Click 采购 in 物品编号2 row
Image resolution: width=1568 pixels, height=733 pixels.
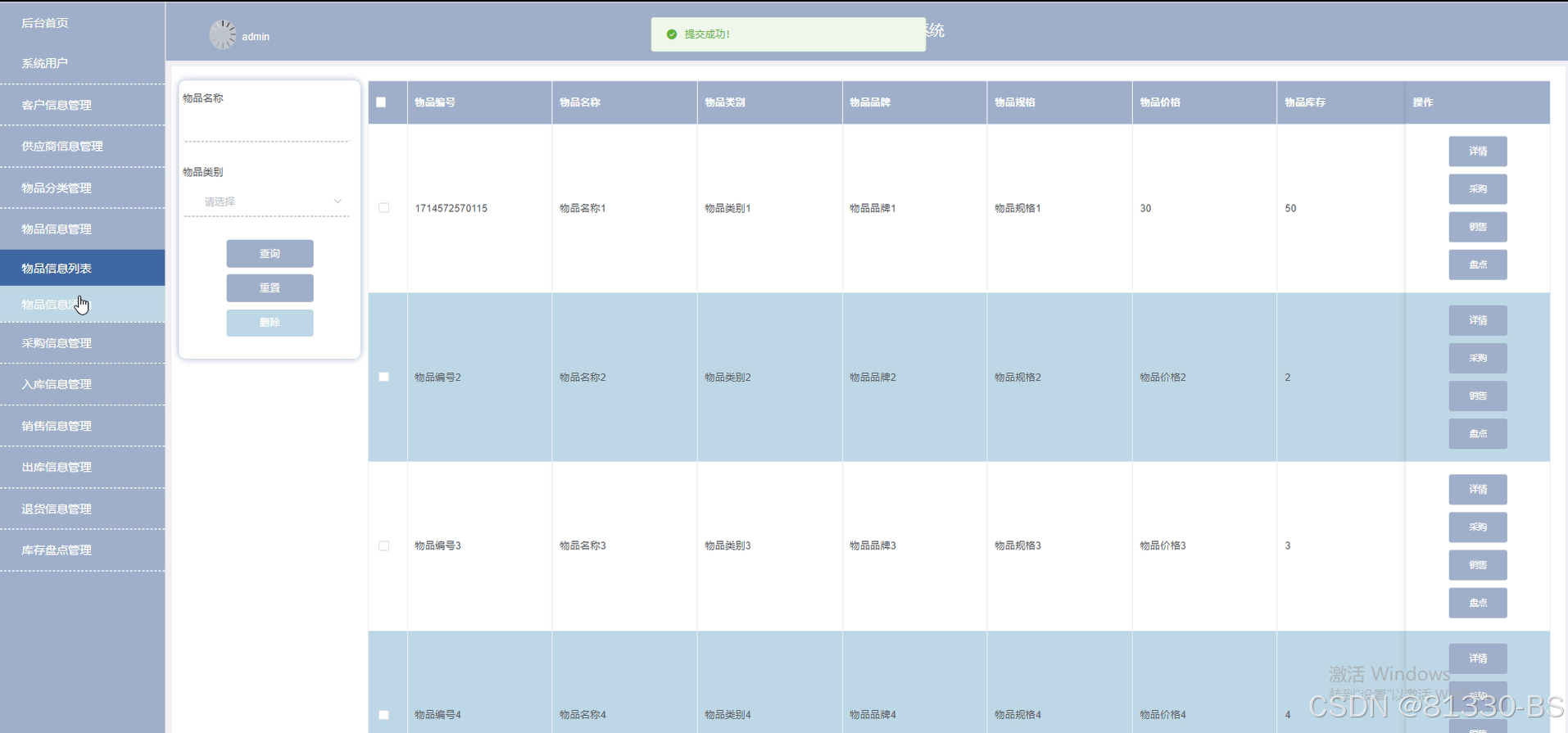tap(1477, 358)
